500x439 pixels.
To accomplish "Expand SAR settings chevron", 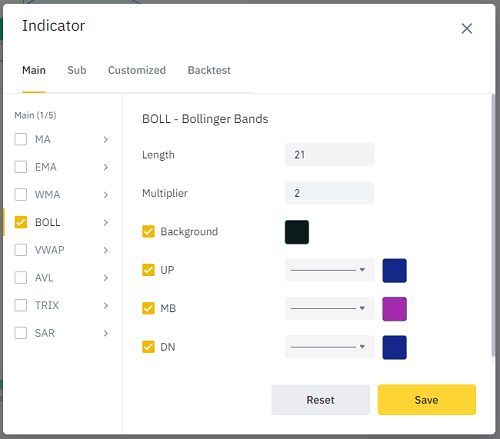I will pos(106,333).
